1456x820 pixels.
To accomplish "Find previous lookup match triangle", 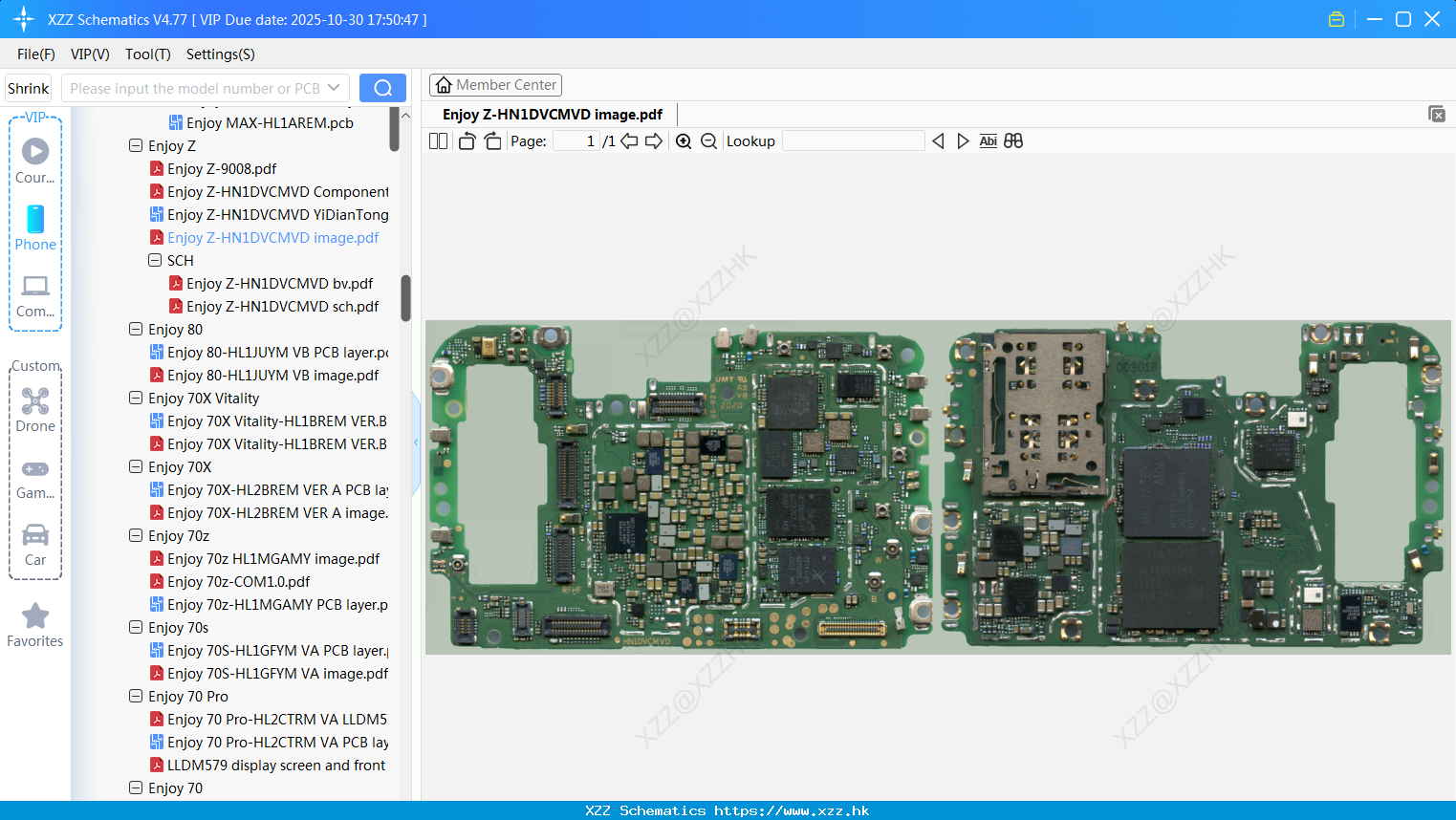I will [938, 141].
